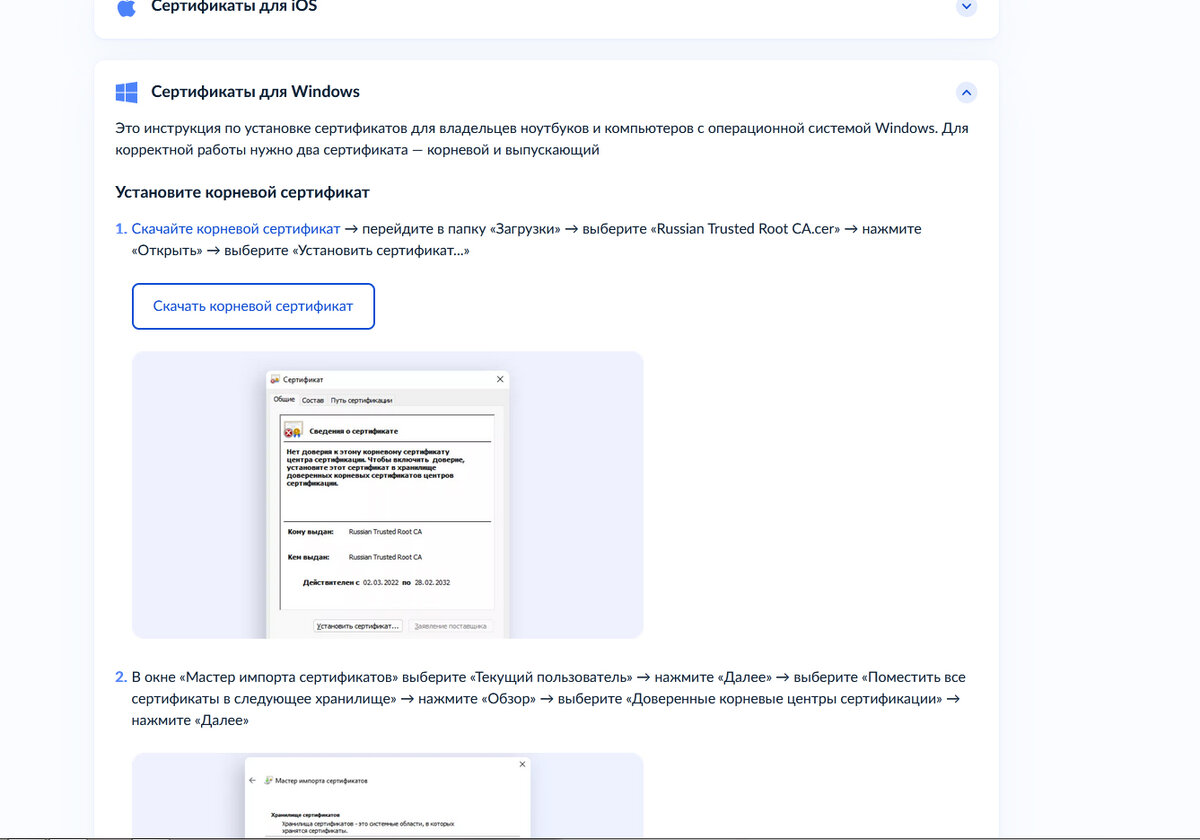Collapse the «Сертификаты для Windows» section
Image resolution: width=1200 pixels, height=840 pixels.
click(966, 92)
